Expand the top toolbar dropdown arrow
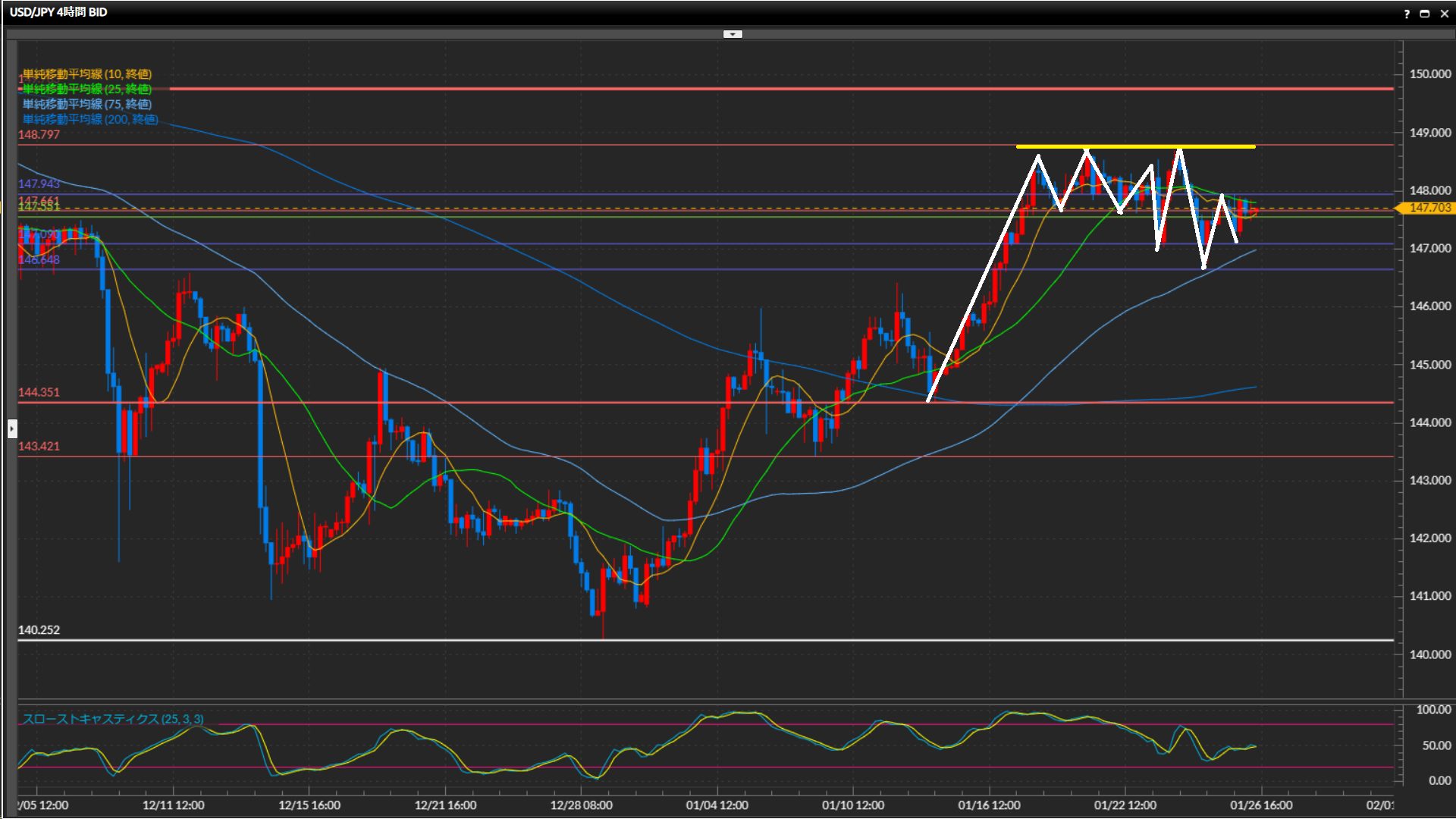Image resolution: width=1456 pixels, height=819 pixels. tap(733, 34)
